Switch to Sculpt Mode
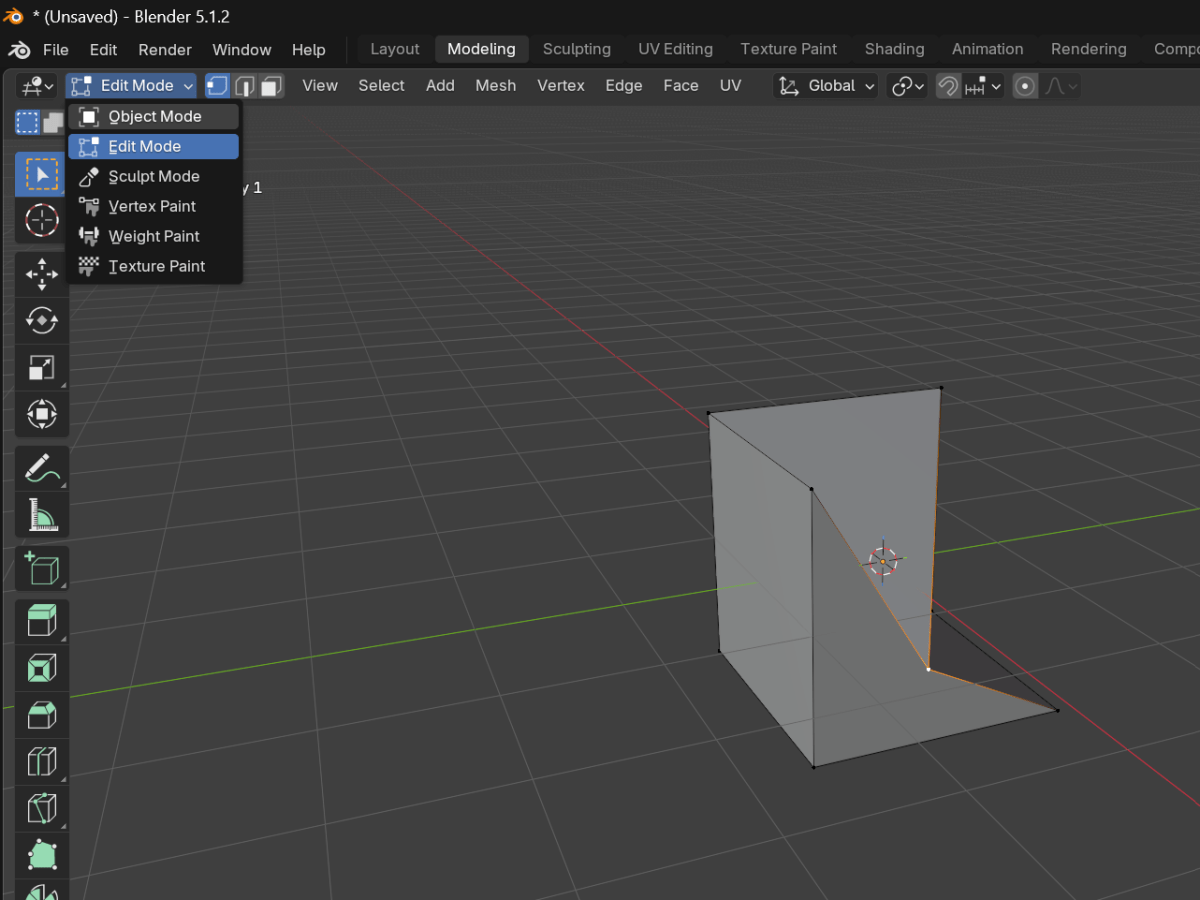 pos(153,176)
